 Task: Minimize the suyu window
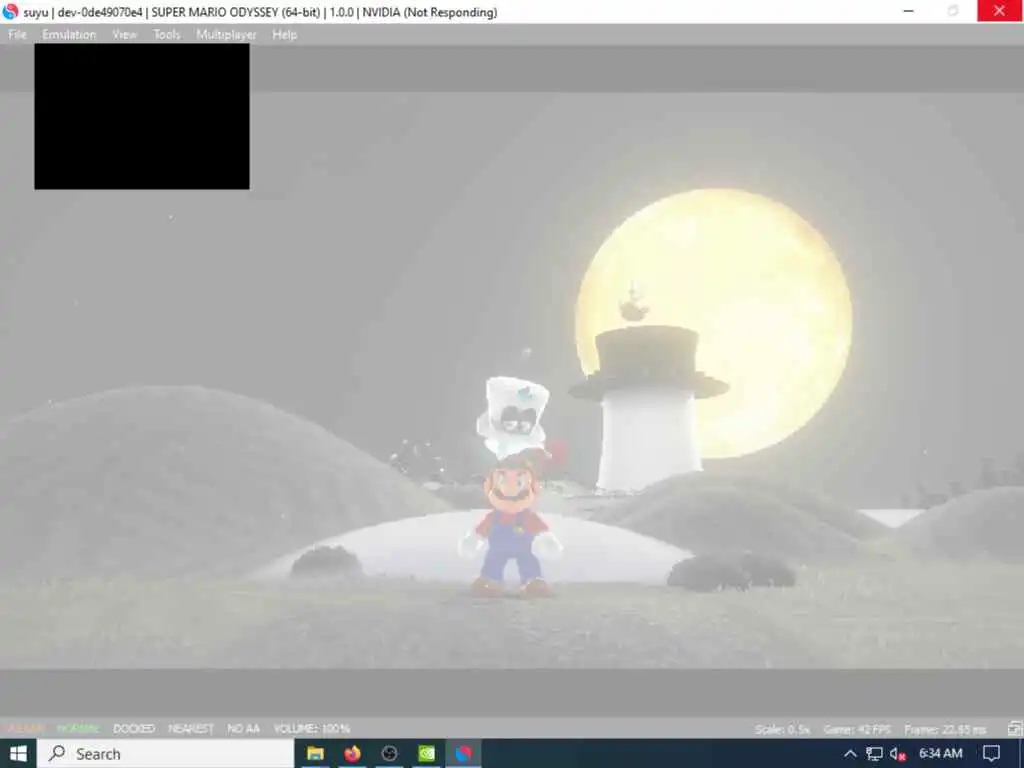click(x=908, y=10)
